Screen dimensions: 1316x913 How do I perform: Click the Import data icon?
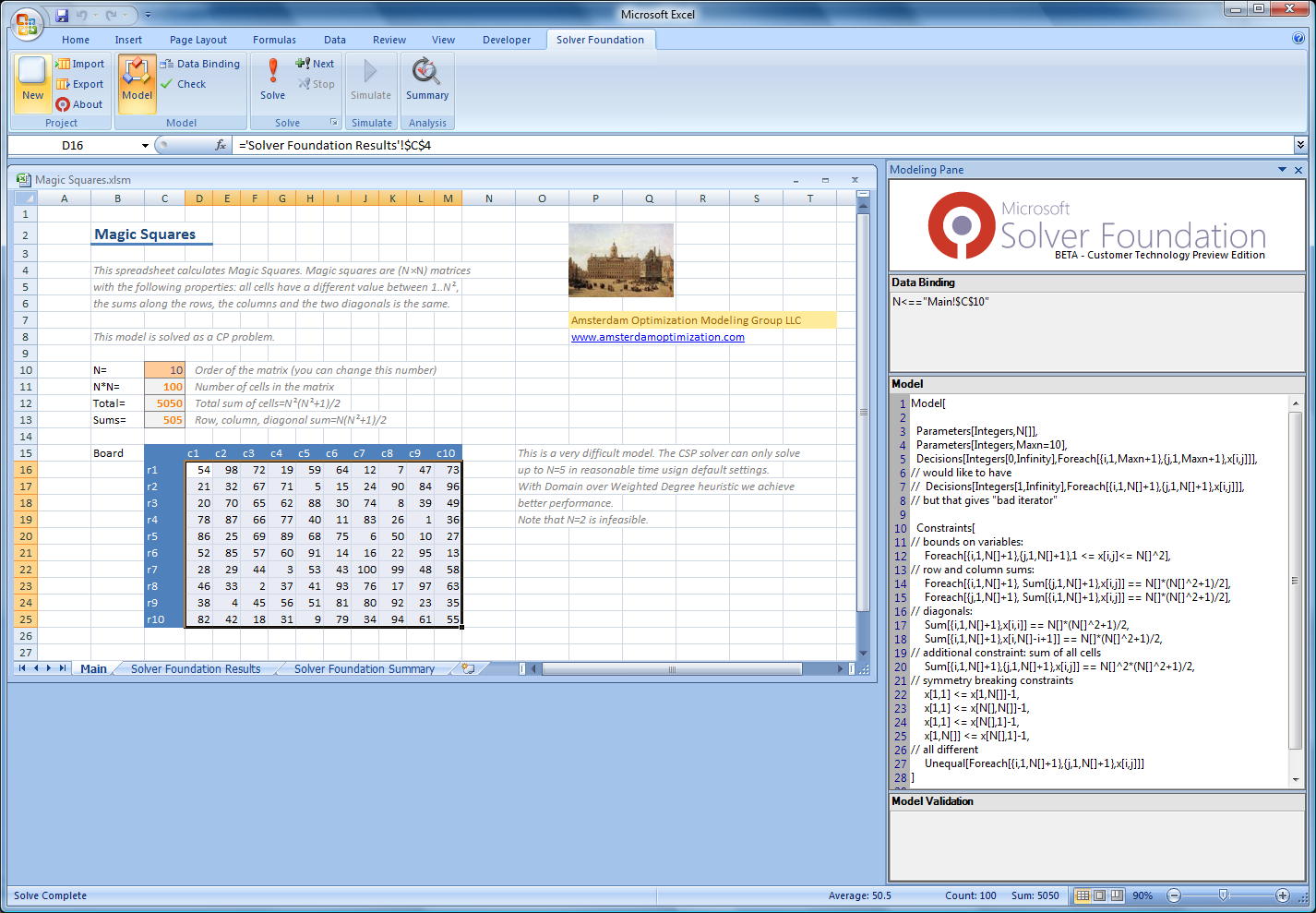(63, 64)
